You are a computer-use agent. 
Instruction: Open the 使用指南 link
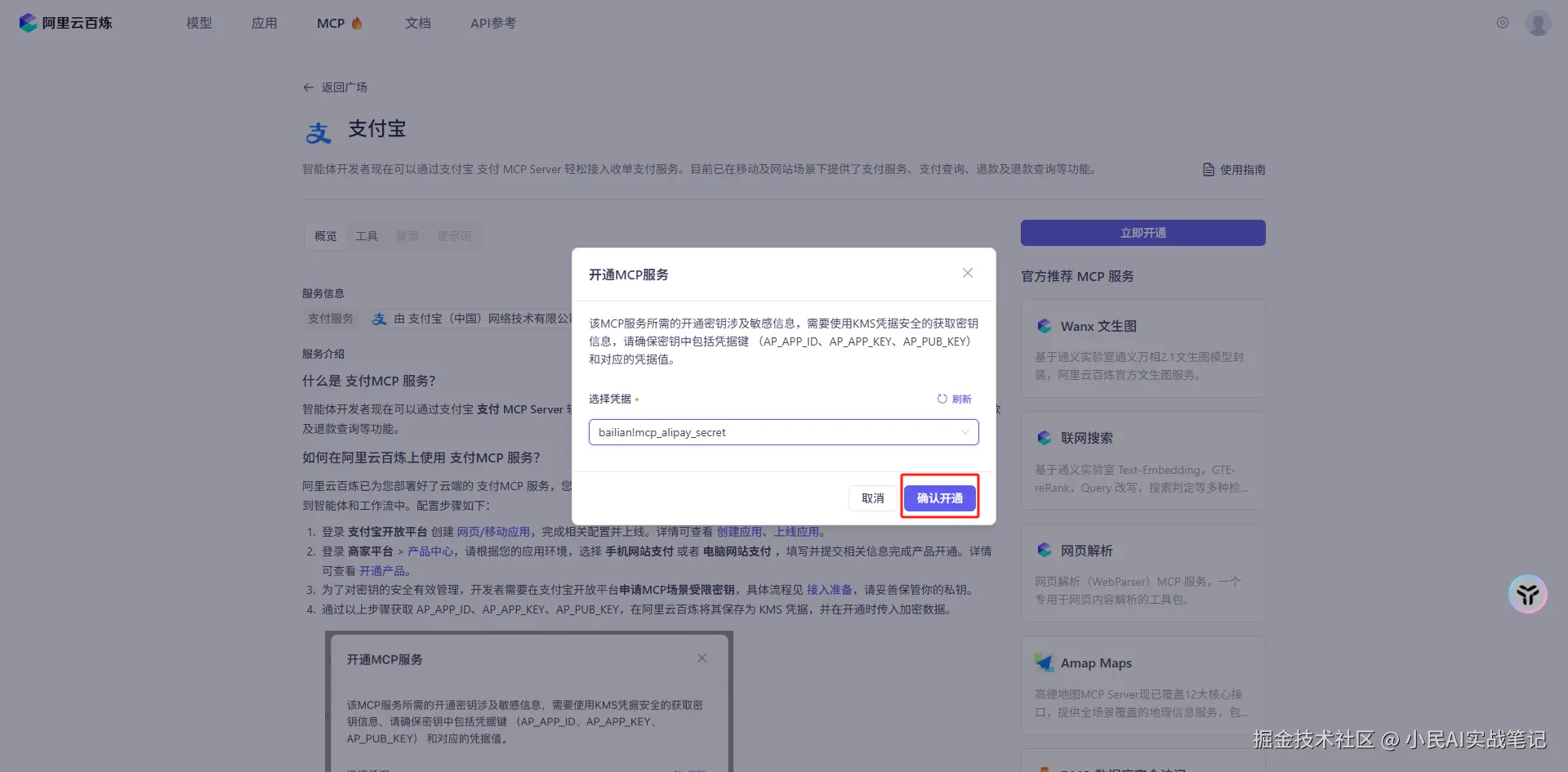coord(1243,170)
